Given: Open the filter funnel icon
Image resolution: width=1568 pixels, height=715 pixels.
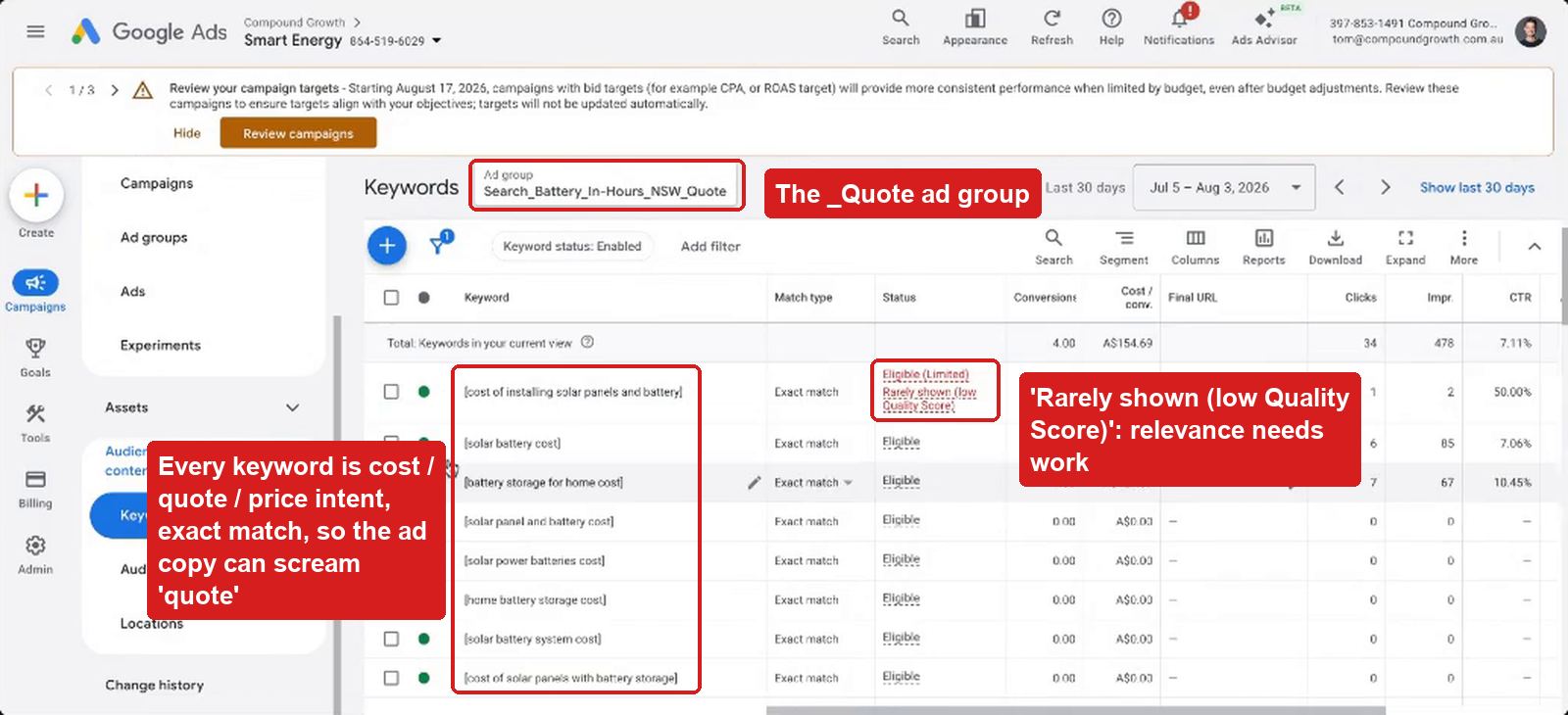Looking at the screenshot, I should [440, 243].
